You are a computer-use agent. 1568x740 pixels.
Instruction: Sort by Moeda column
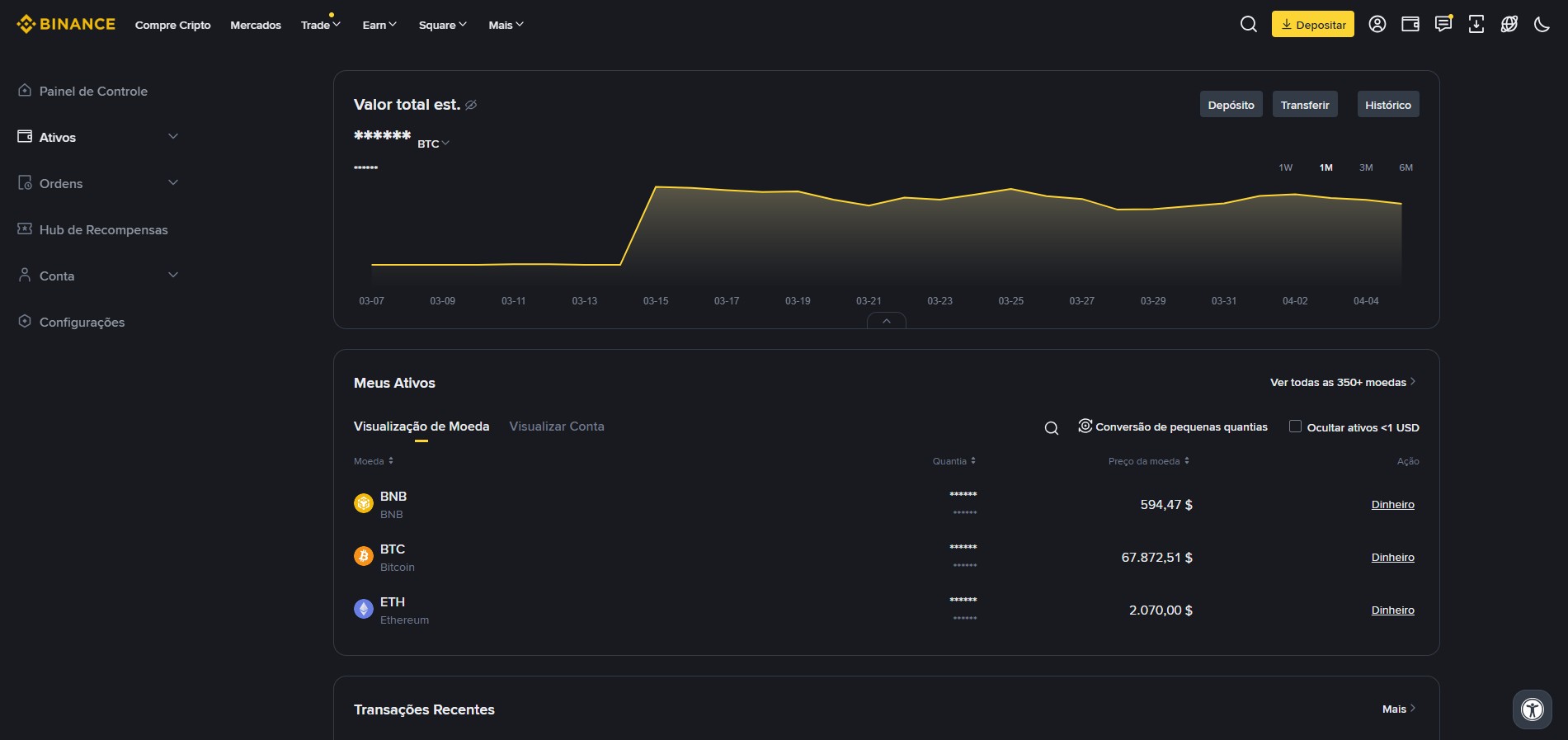(374, 461)
